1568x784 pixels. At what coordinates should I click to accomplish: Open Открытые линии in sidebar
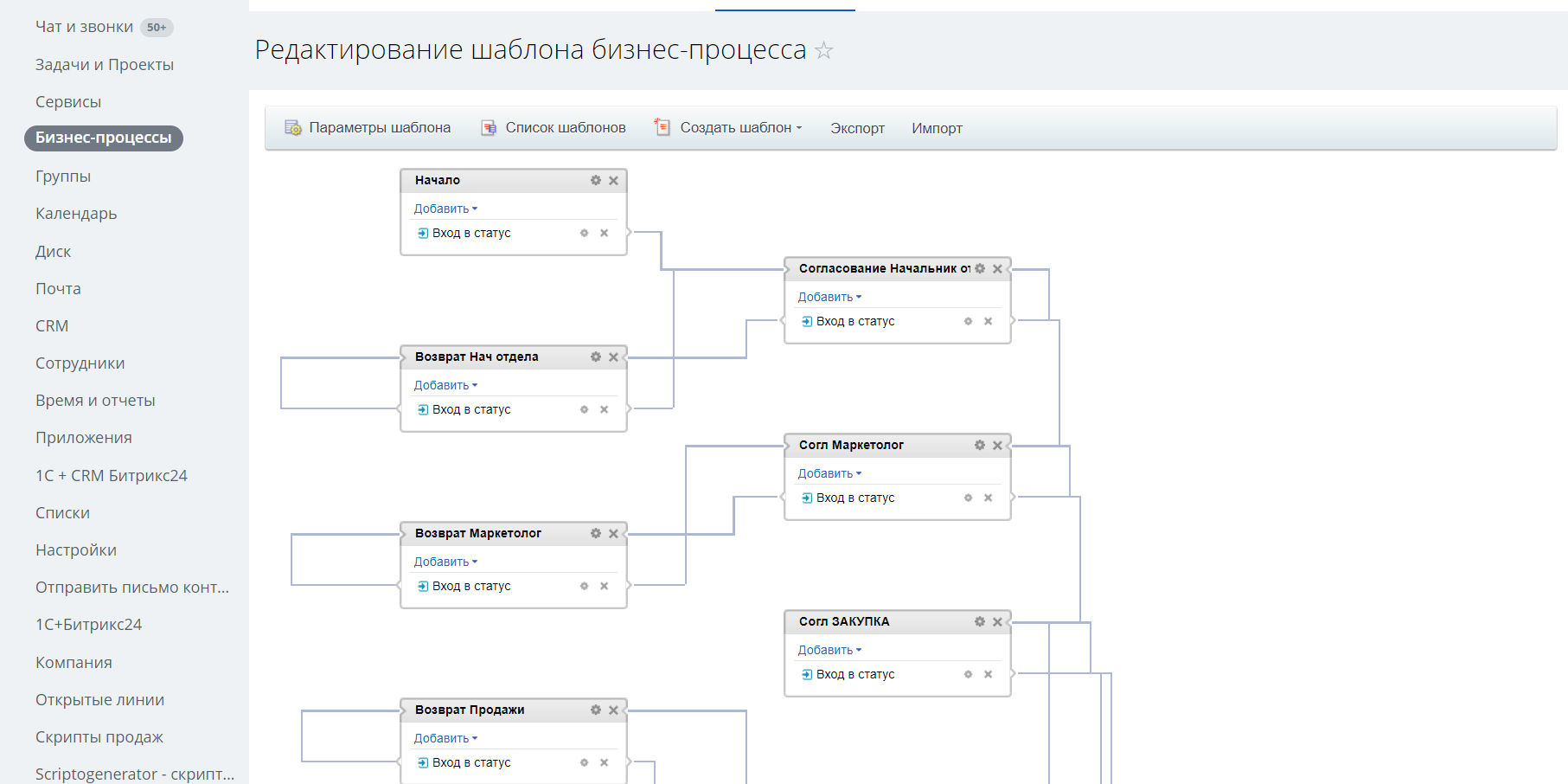tap(99, 699)
